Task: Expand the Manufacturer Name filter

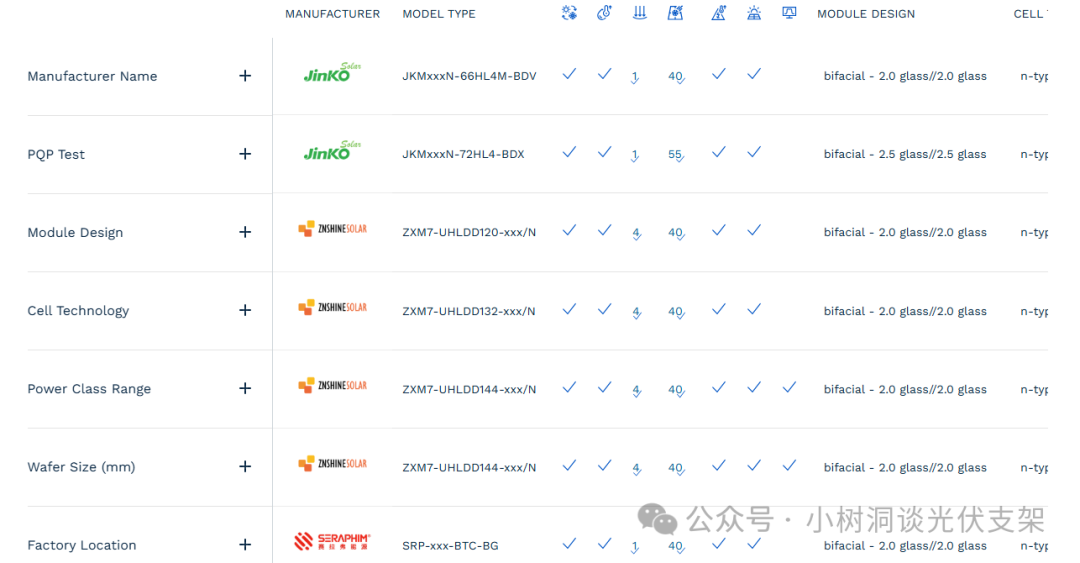Action: [245, 76]
